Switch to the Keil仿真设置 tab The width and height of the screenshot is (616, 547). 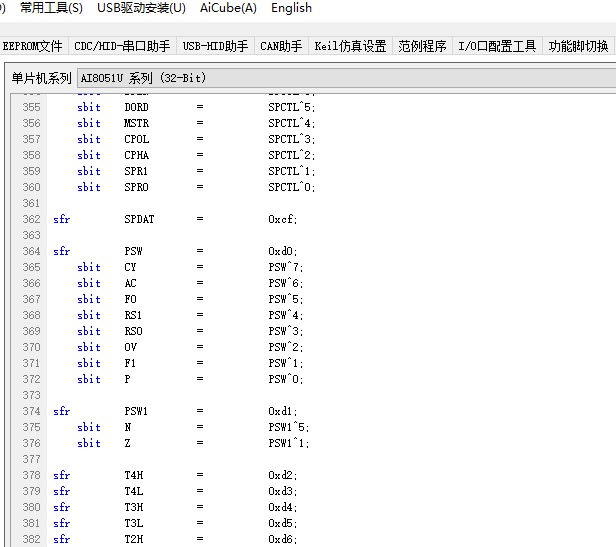[x=350, y=46]
